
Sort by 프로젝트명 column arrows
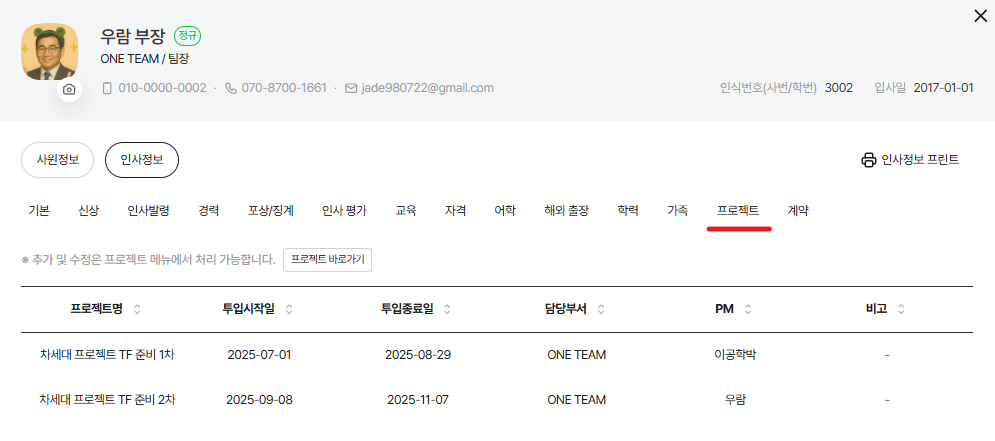(137, 309)
